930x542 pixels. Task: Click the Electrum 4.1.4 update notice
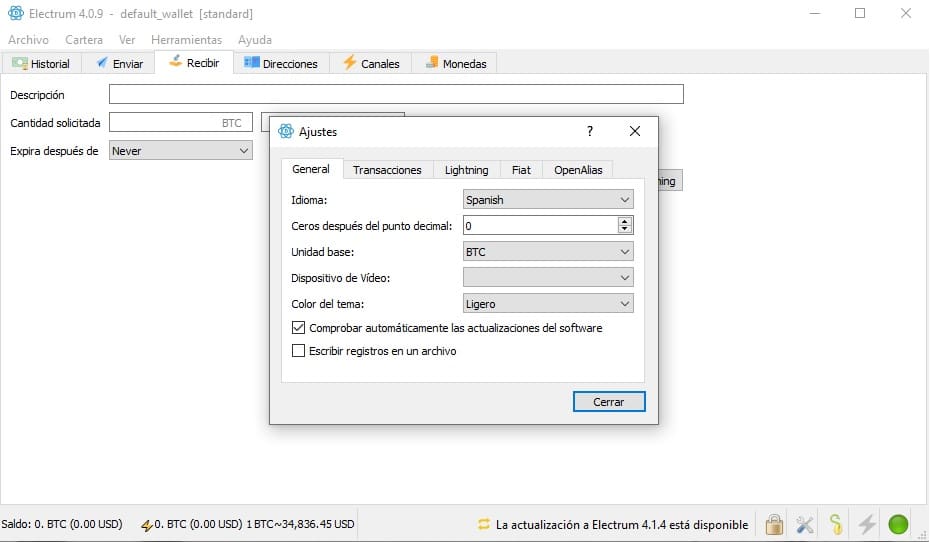(x=622, y=525)
